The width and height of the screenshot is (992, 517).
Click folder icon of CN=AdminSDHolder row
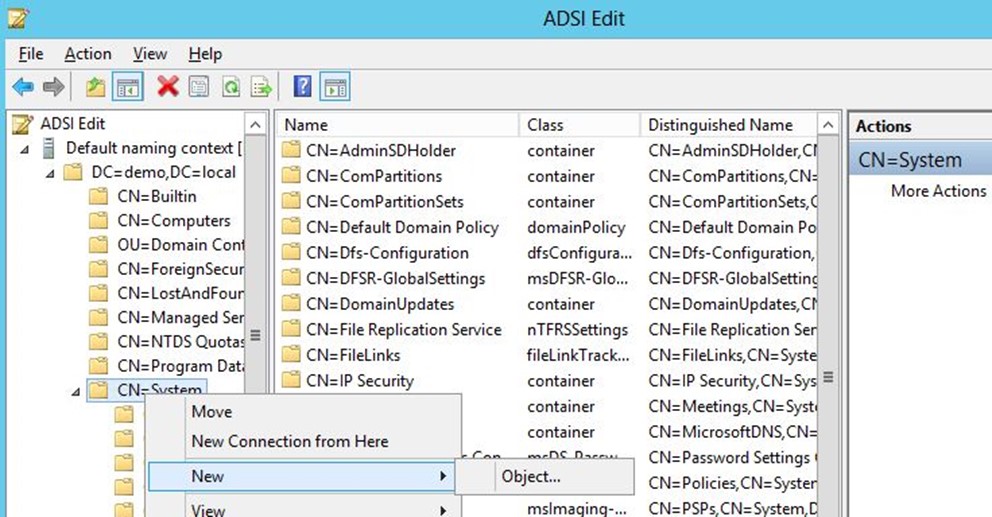click(x=291, y=151)
